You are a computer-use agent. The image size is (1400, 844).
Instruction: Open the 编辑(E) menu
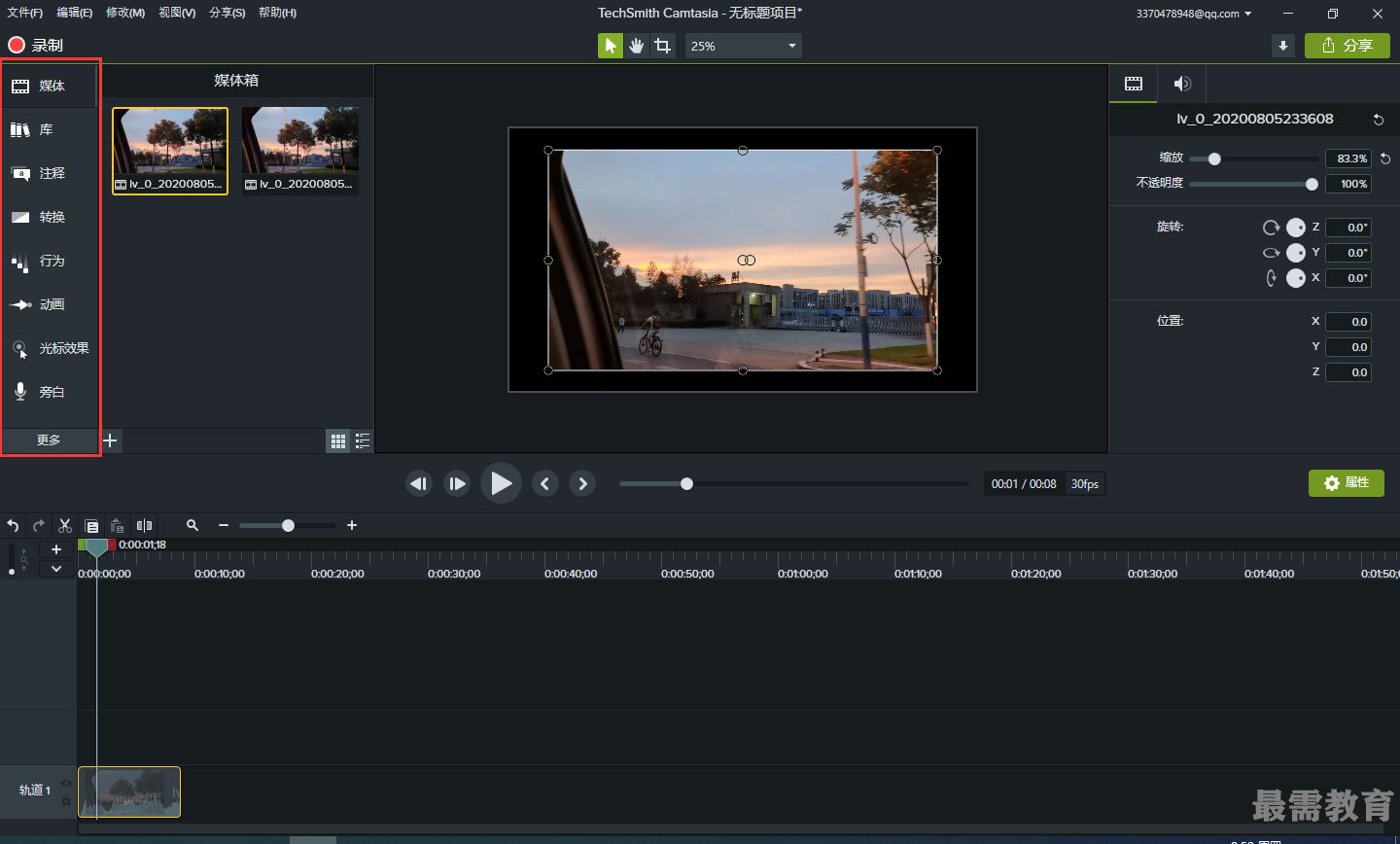click(x=75, y=13)
